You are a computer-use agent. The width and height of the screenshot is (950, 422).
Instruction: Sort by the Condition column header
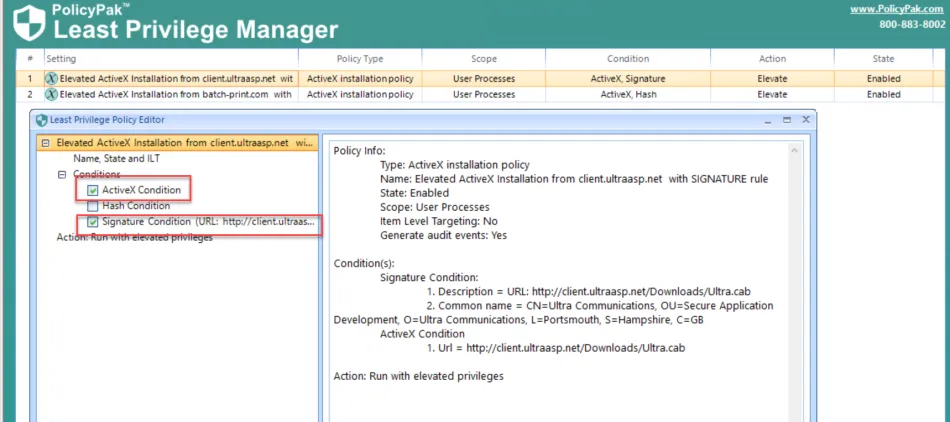[627, 59]
